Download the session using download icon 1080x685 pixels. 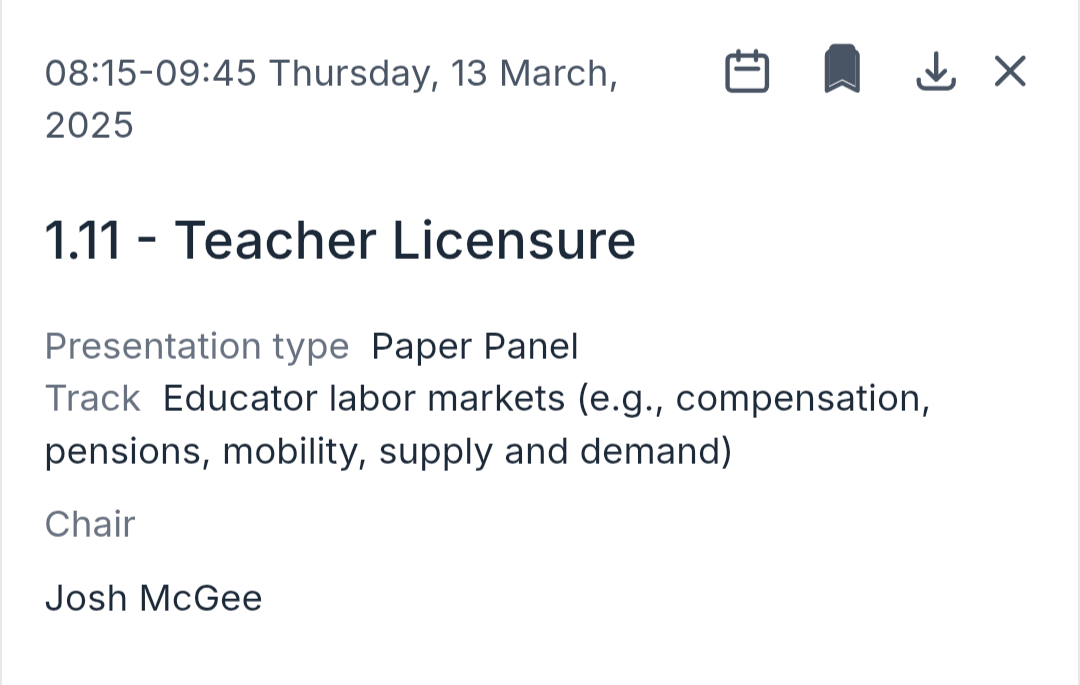(x=936, y=72)
